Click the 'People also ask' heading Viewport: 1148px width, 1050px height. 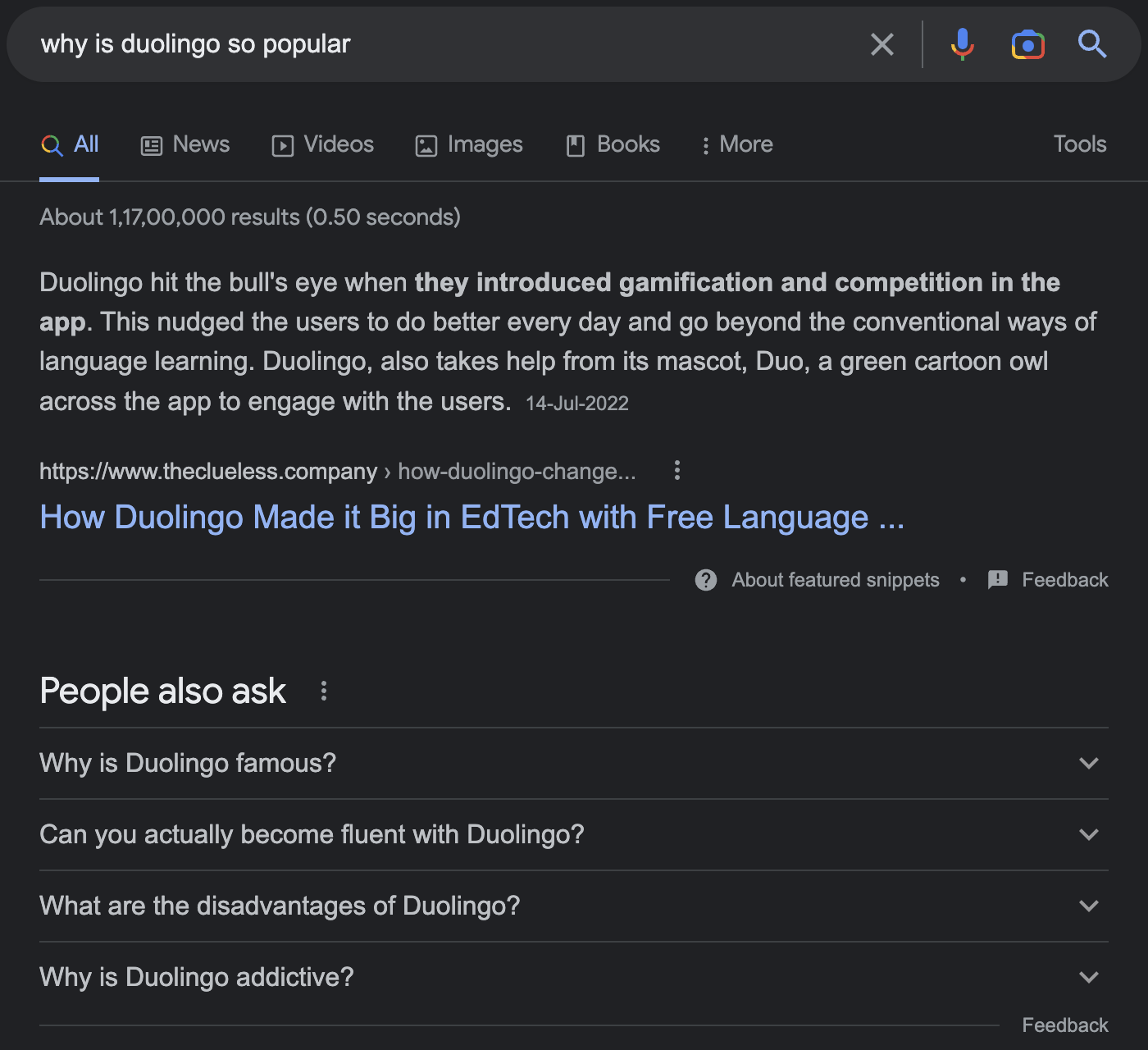tap(163, 692)
